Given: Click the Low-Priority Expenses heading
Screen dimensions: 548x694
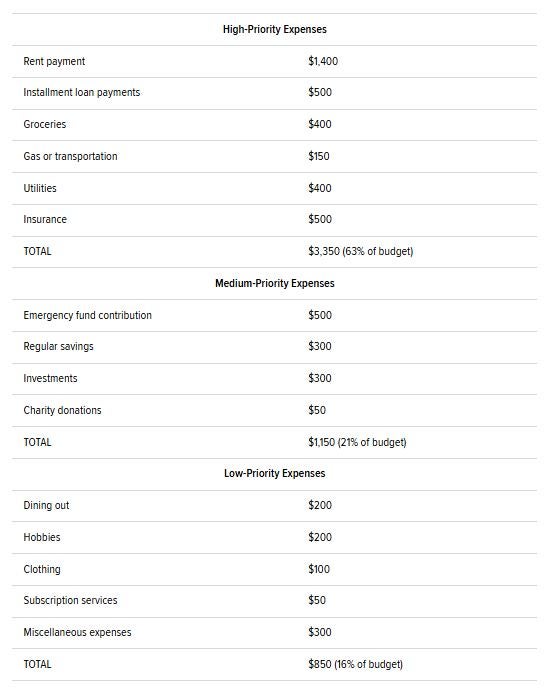Looking at the screenshot, I should pyautogui.click(x=274, y=473).
